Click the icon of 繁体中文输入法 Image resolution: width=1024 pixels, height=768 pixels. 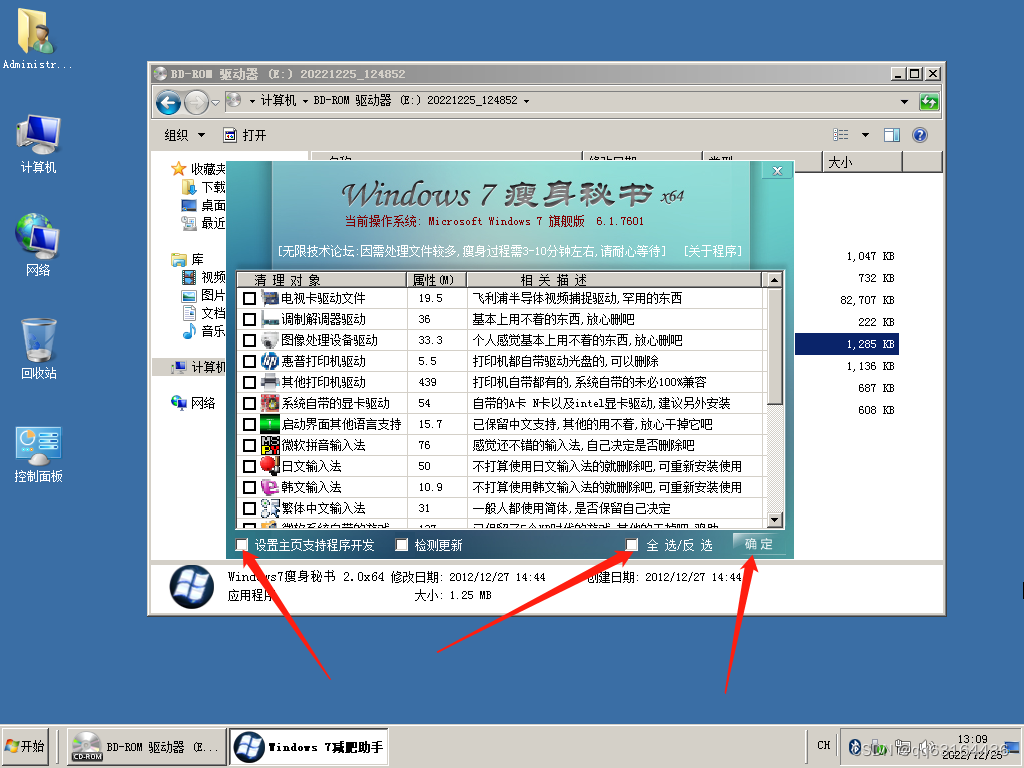pos(270,508)
